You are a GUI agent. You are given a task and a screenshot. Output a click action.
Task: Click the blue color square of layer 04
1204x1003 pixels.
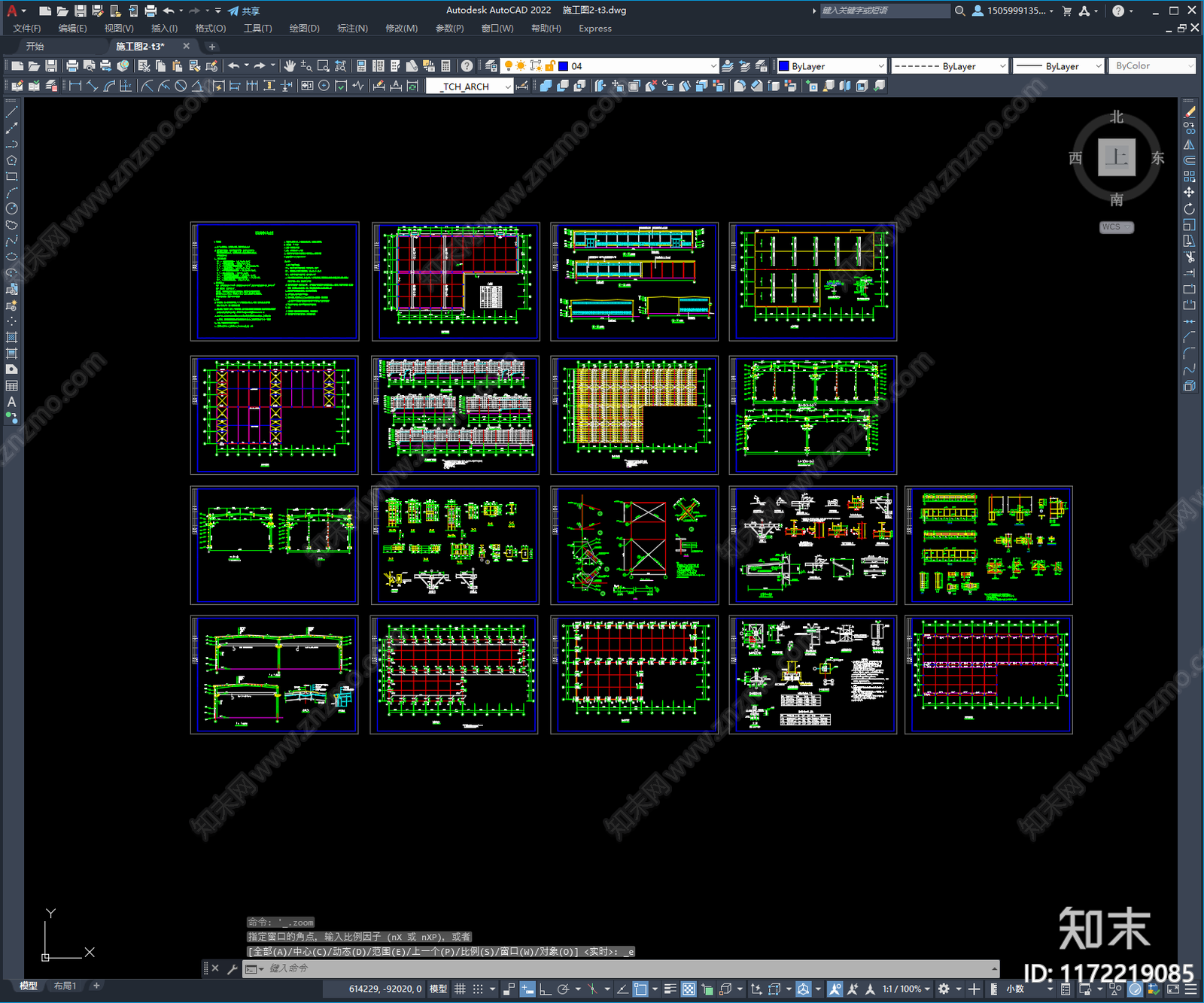pyautogui.click(x=564, y=66)
